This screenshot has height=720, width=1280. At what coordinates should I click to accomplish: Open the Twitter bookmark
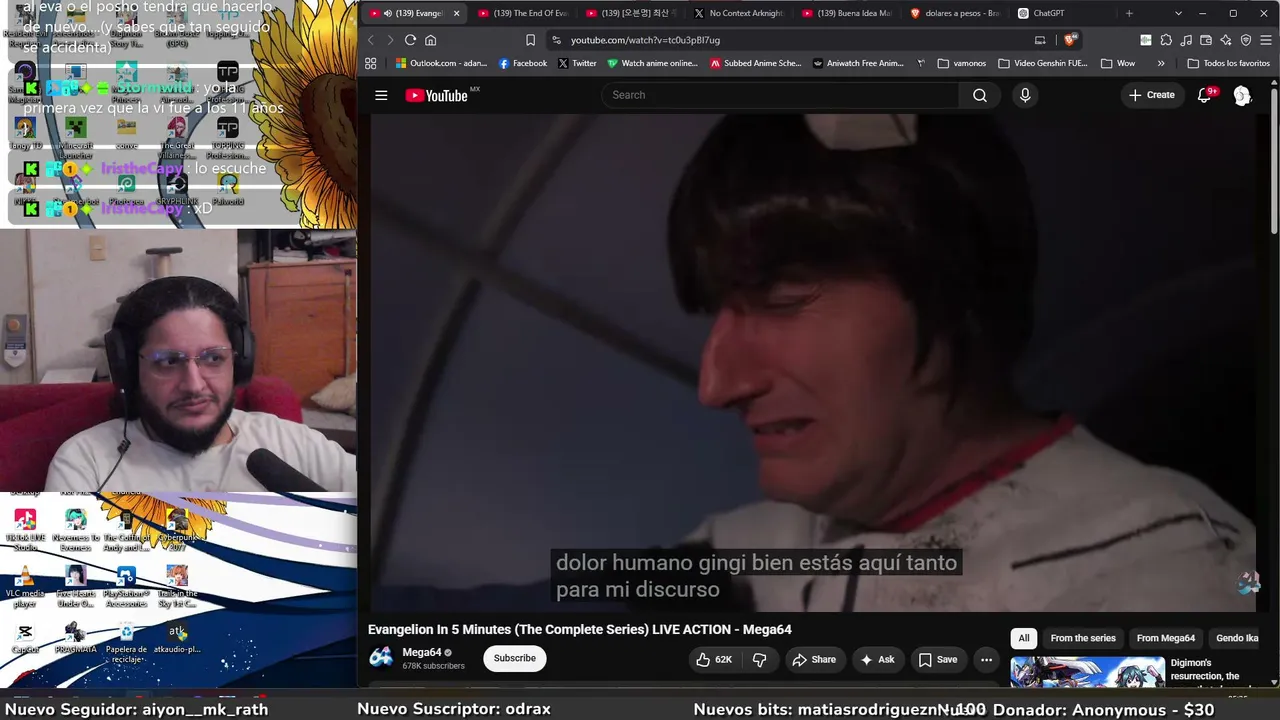pos(577,63)
